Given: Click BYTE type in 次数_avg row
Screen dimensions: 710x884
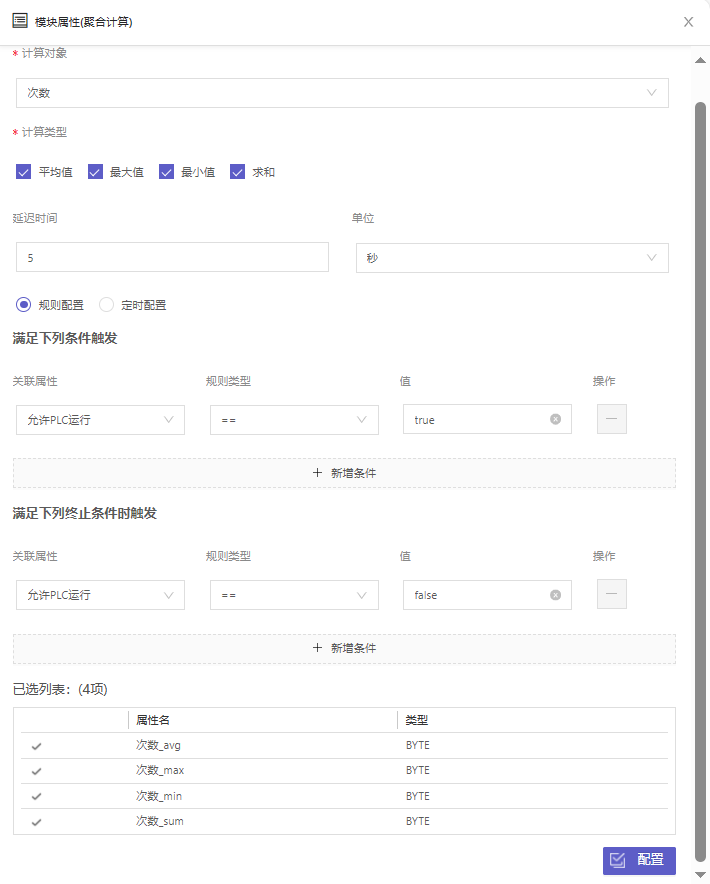Looking at the screenshot, I should click(418, 745).
